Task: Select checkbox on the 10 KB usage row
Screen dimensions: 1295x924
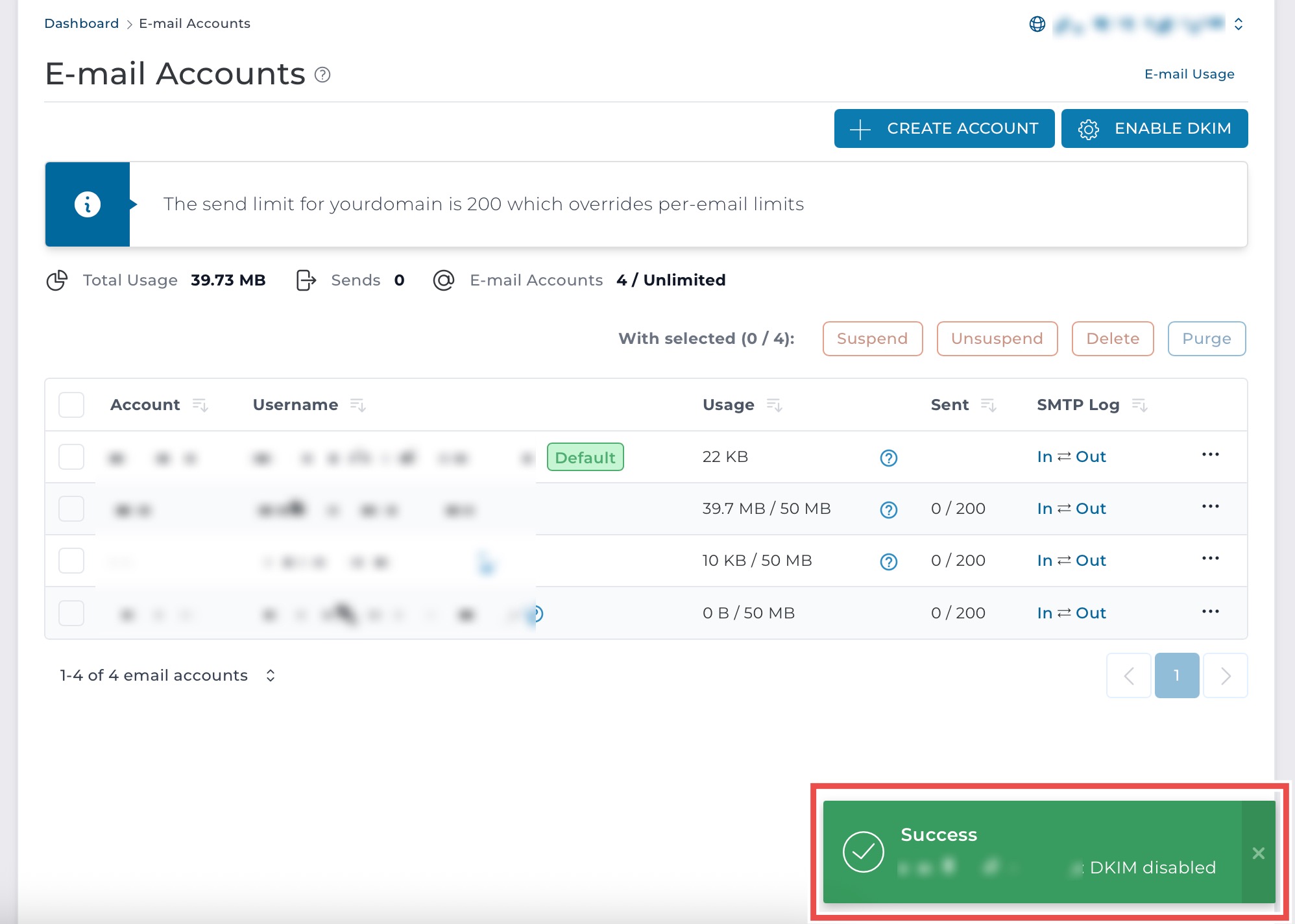Action: [x=71, y=561]
